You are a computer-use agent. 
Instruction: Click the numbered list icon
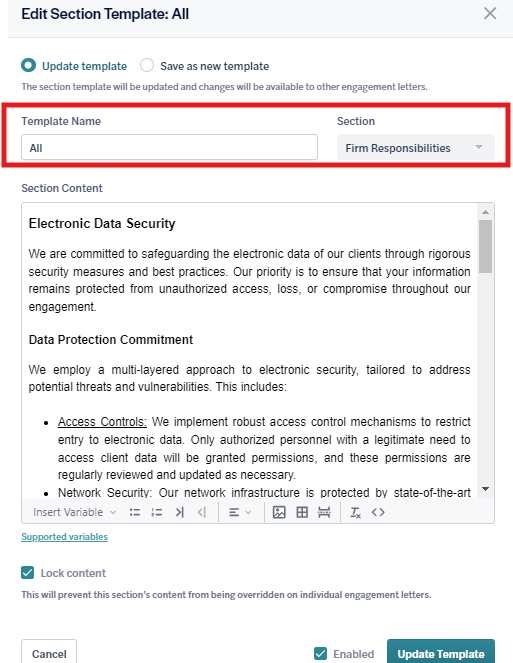pos(157,512)
